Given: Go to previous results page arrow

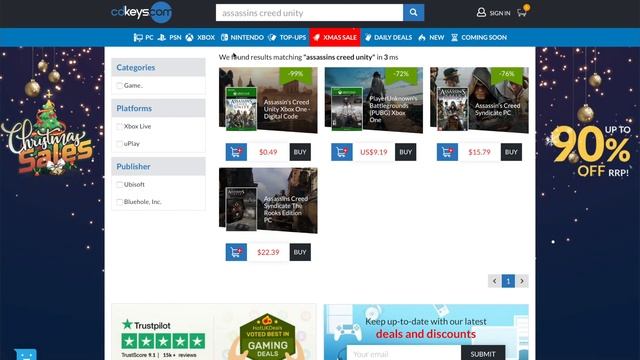Looking at the screenshot, I should 494,281.
